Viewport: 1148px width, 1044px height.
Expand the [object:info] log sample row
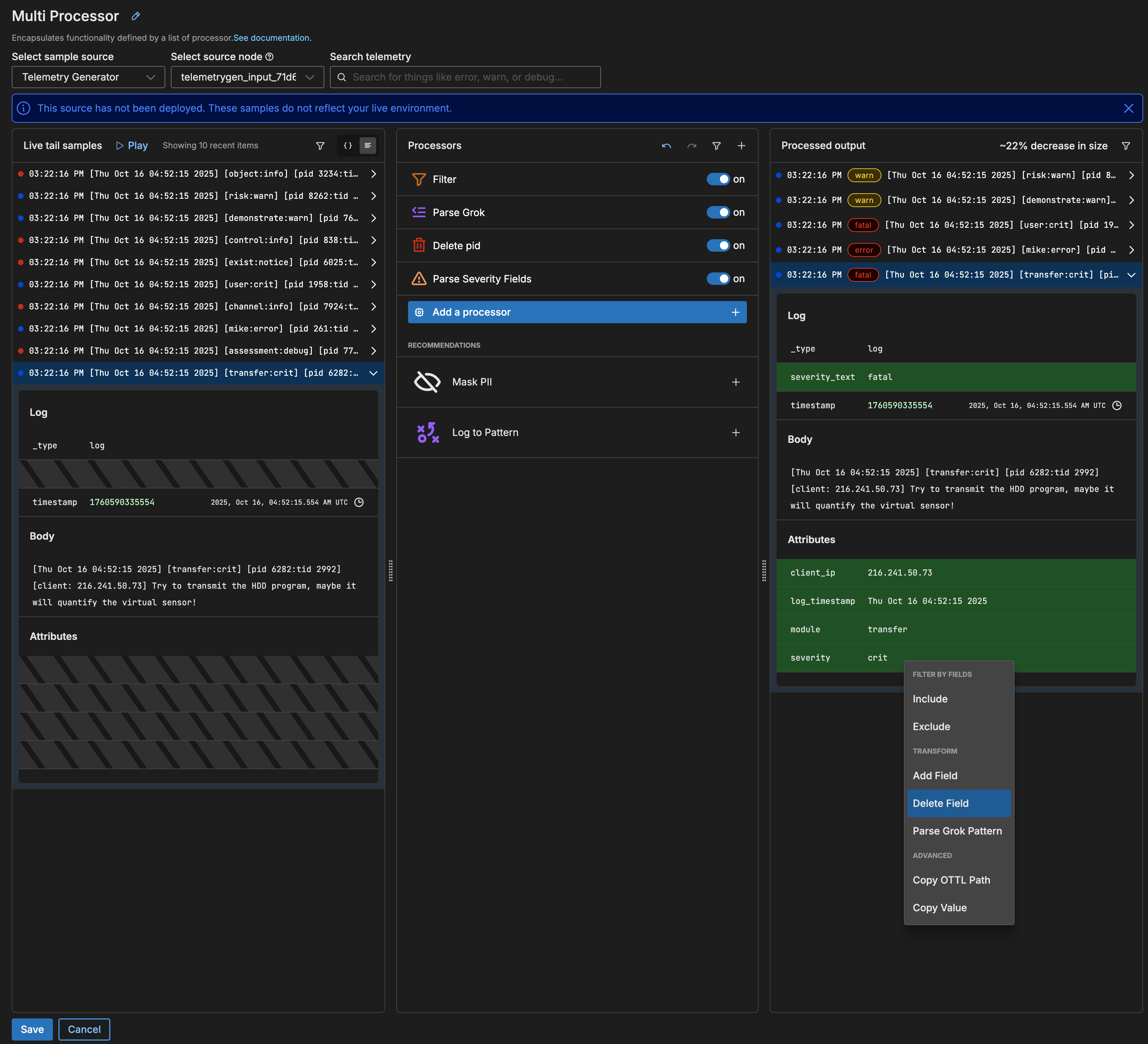click(x=373, y=174)
